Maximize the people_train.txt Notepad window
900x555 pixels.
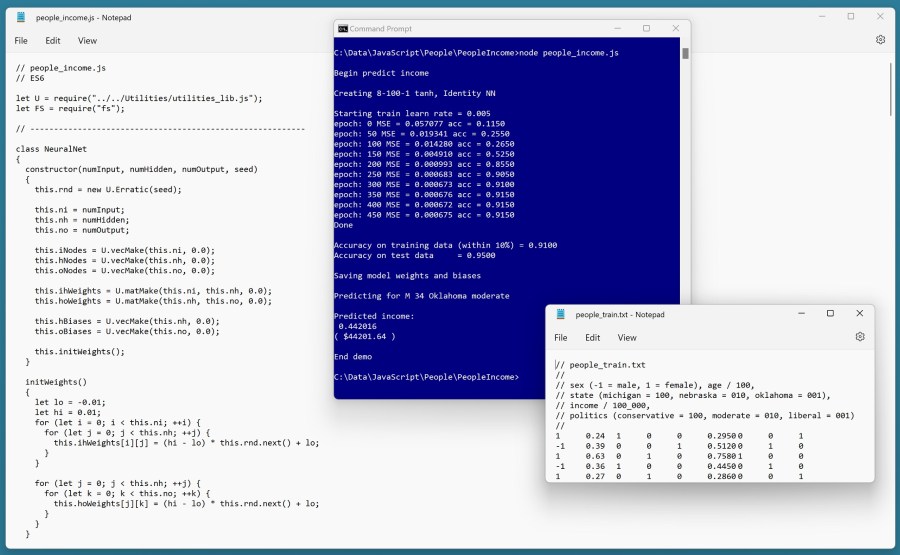point(830,313)
